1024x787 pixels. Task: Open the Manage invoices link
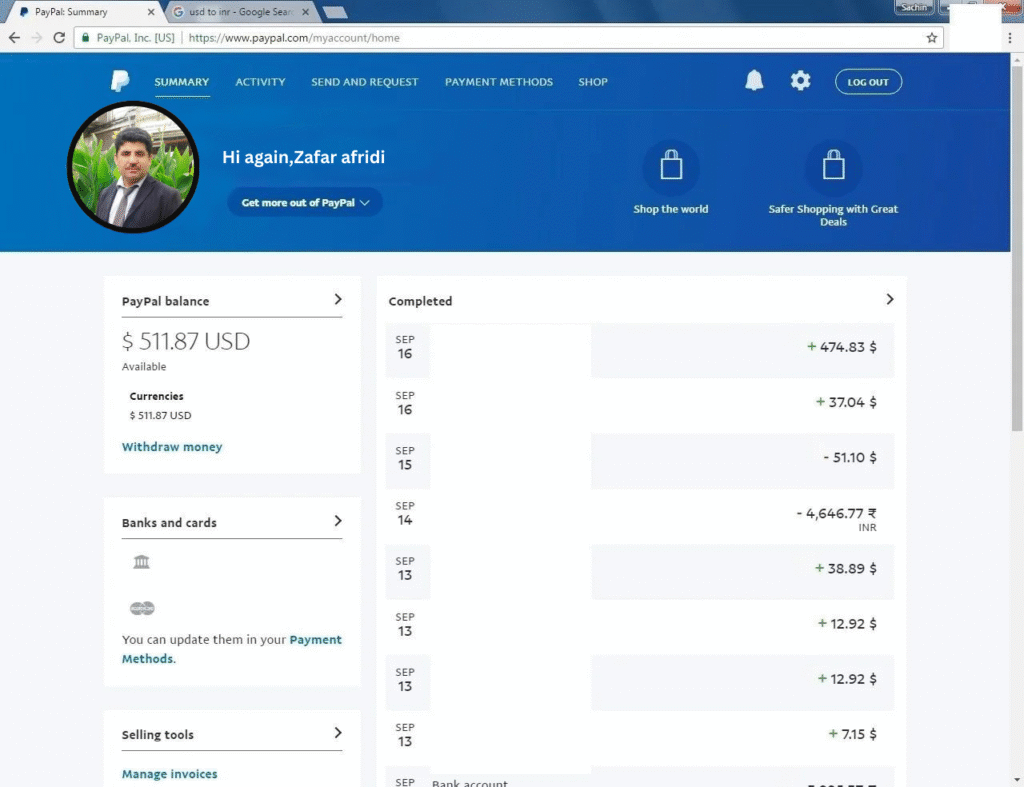[x=169, y=774]
